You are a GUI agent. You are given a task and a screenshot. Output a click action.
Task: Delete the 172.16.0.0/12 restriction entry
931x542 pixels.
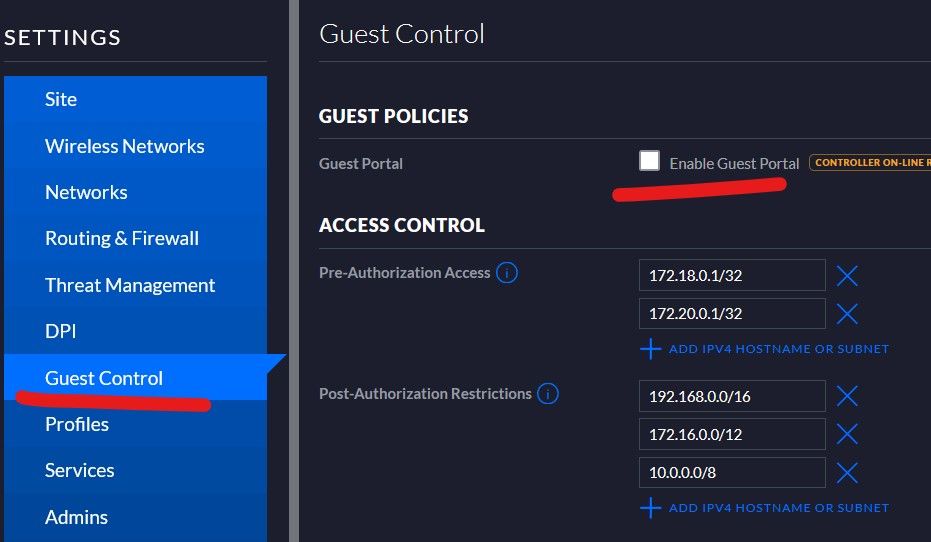[847, 434]
